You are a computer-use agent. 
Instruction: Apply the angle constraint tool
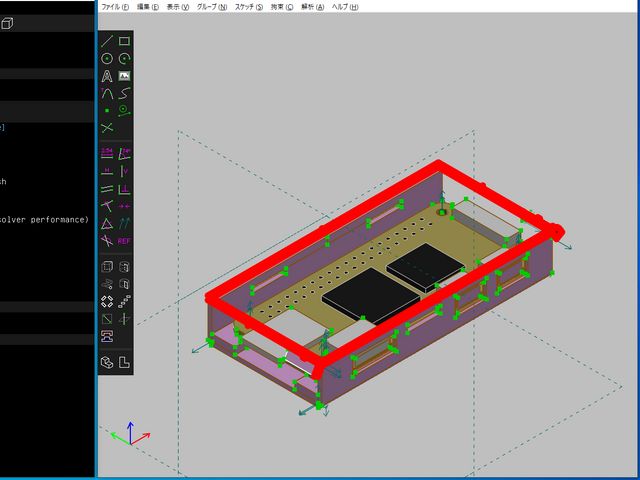pyautogui.click(x=124, y=153)
